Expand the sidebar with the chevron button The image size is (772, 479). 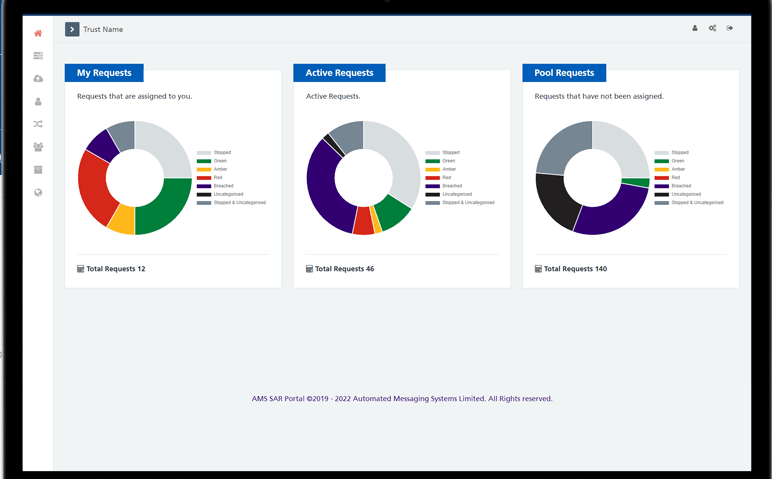coord(72,29)
